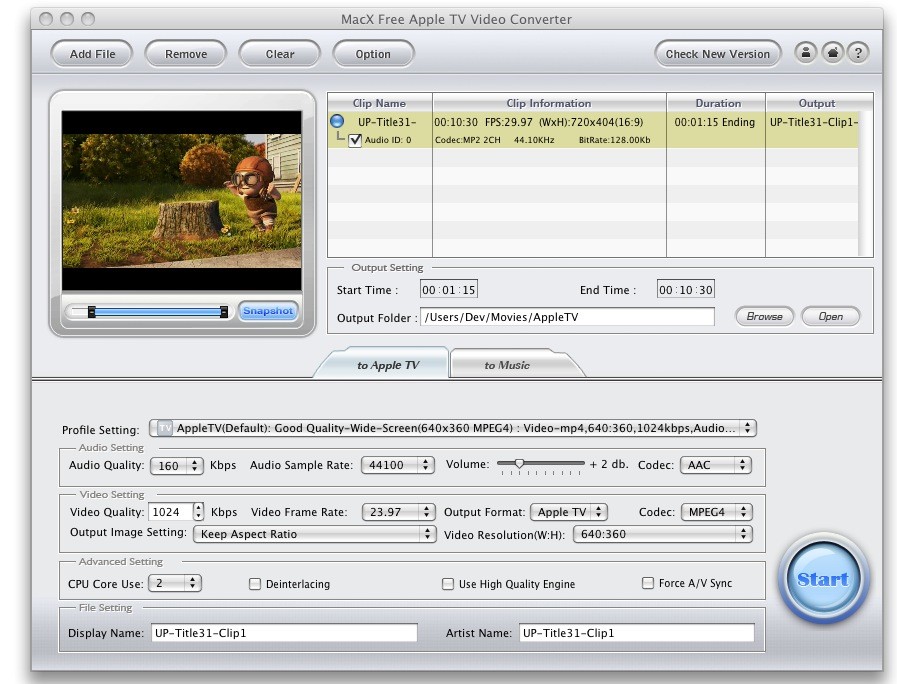Open the audio Codec AAC dropdown
Image resolution: width=897 pixels, height=684 pixels.
click(716, 465)
